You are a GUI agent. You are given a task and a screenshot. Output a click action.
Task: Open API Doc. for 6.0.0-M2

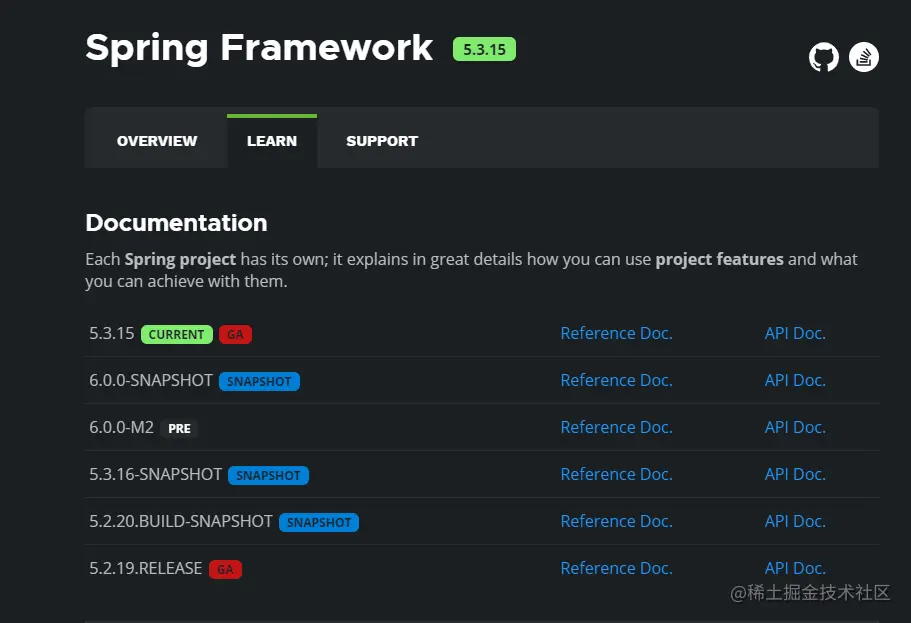coord(795,428)
